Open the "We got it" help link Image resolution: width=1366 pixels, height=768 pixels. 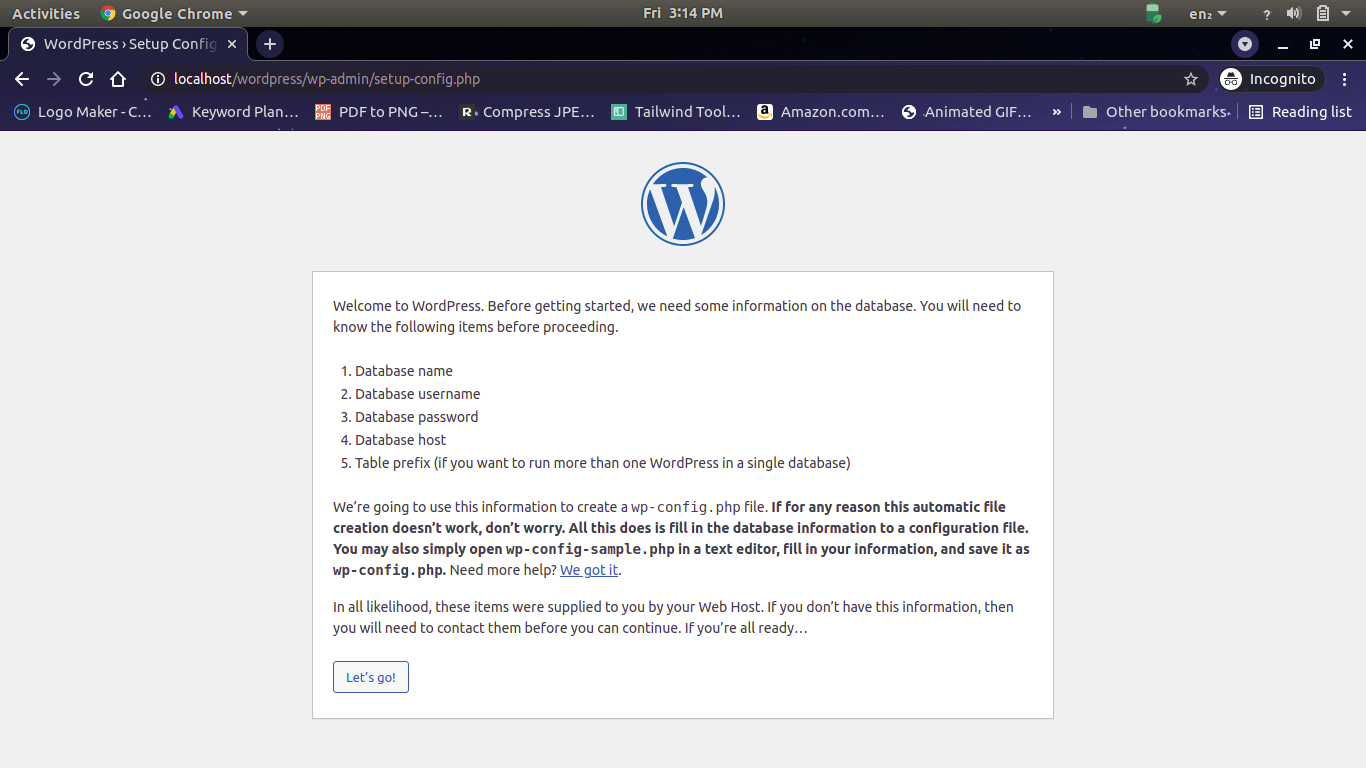[x=589, y=570]
